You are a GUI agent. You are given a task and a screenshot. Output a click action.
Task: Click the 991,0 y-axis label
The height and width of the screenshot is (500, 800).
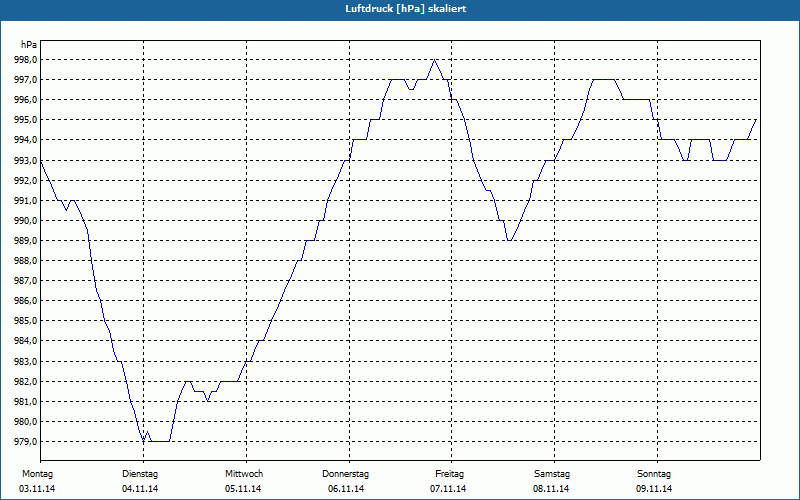26,201
